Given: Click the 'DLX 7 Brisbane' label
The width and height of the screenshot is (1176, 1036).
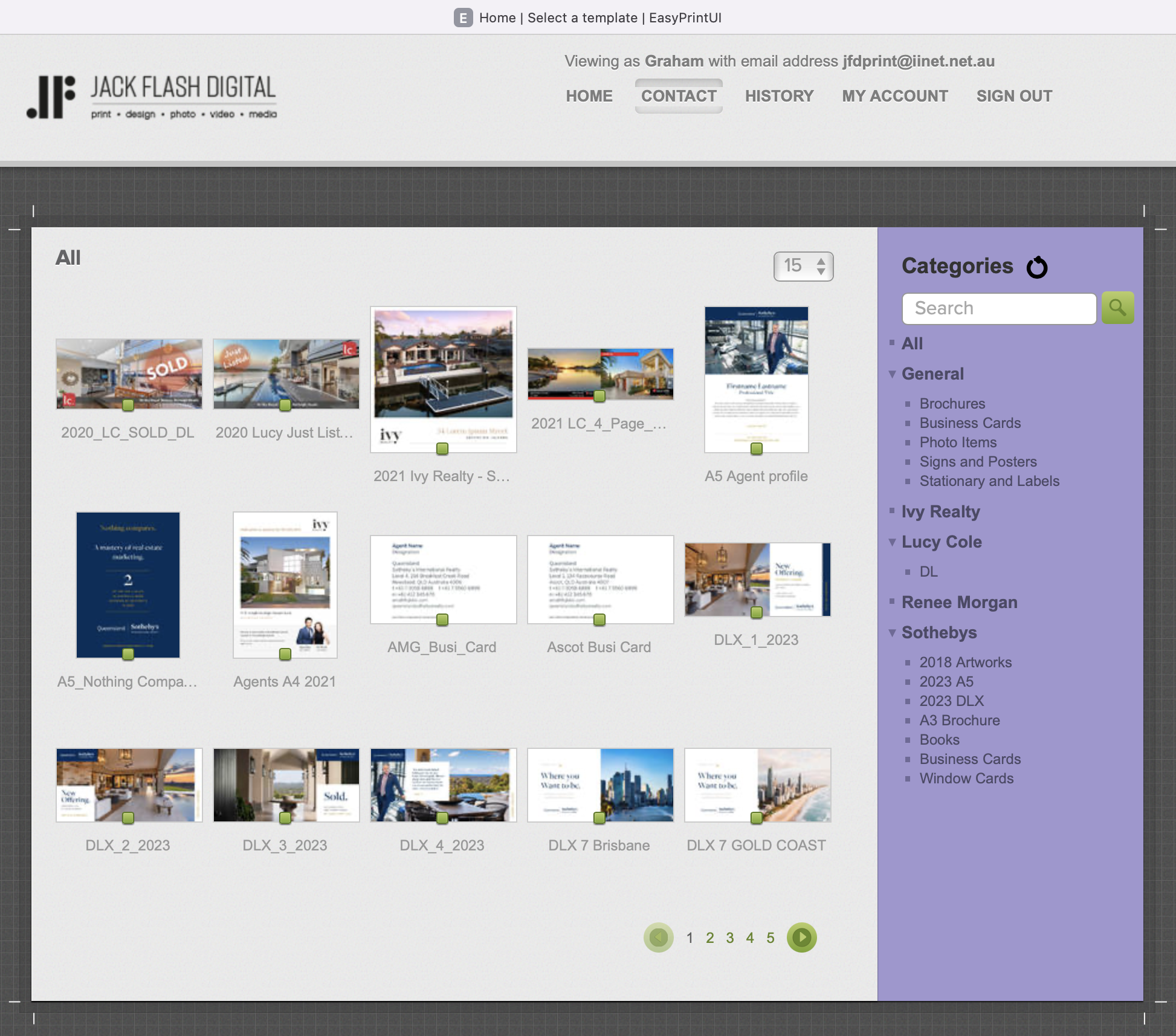Looking at the screenshot, I should tap(599, 846).
